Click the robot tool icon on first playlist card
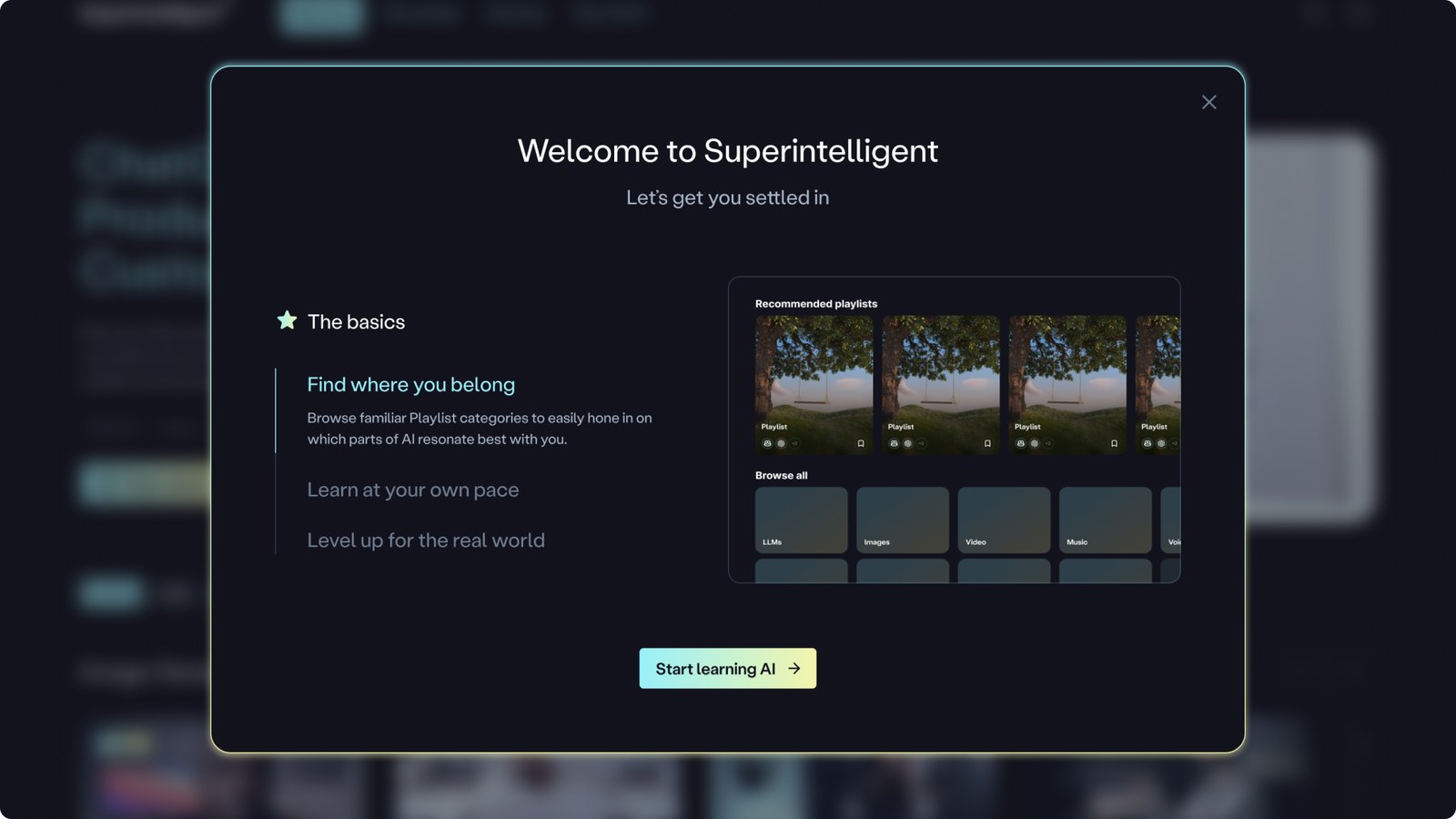Image resolution: width=1456 pixels, height=819 pixels. 767,444
